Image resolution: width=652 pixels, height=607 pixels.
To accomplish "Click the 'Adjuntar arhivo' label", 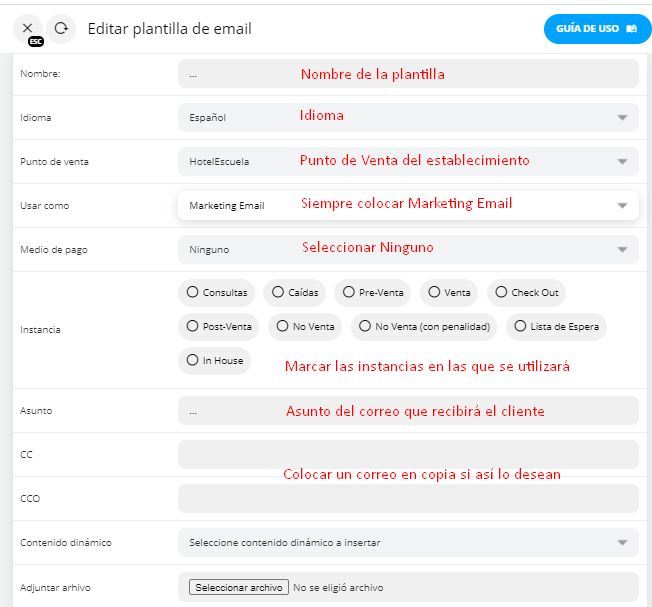I will (x=55, y=587).
